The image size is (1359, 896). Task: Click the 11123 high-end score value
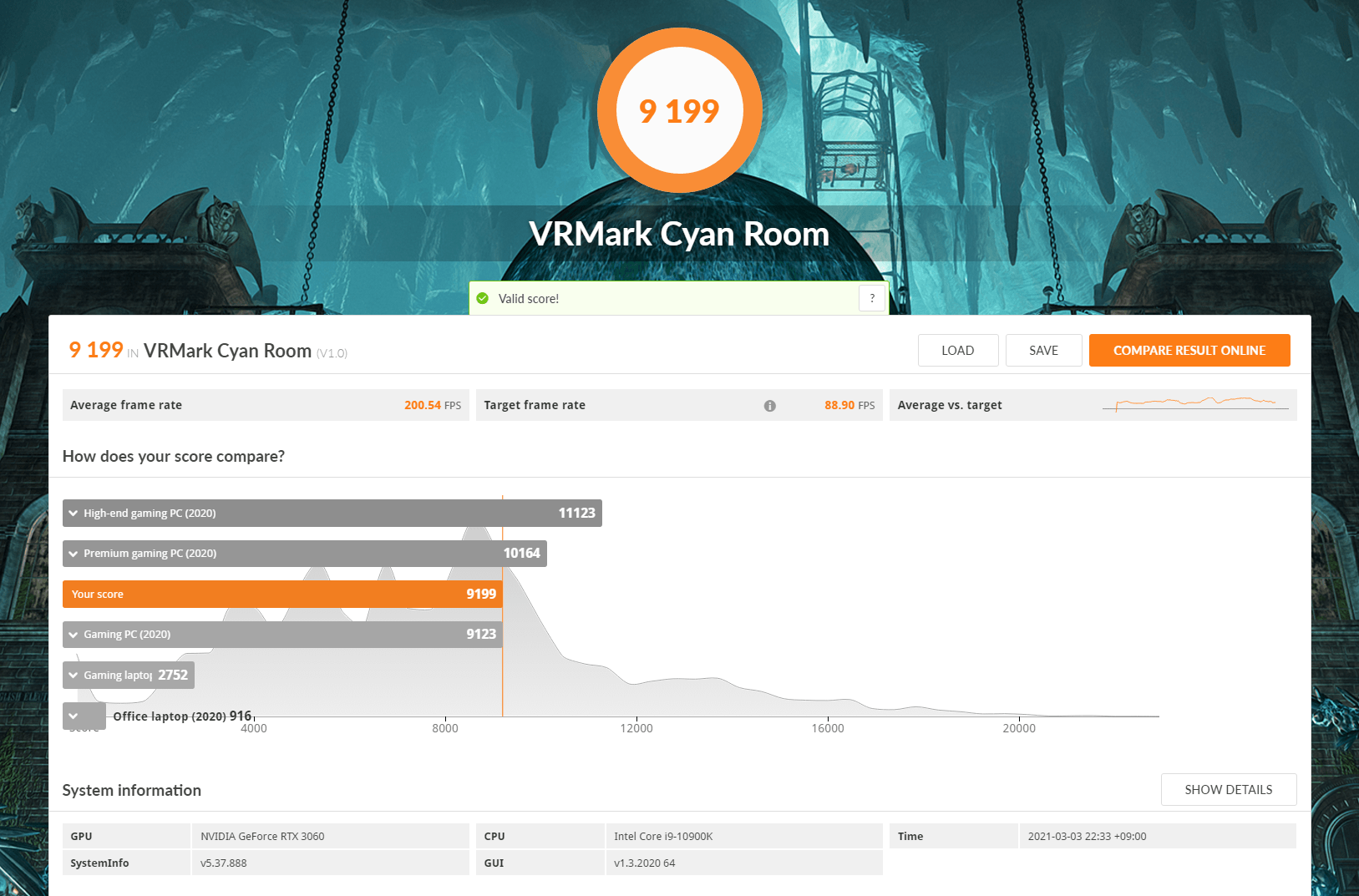(x=577, y=513)
